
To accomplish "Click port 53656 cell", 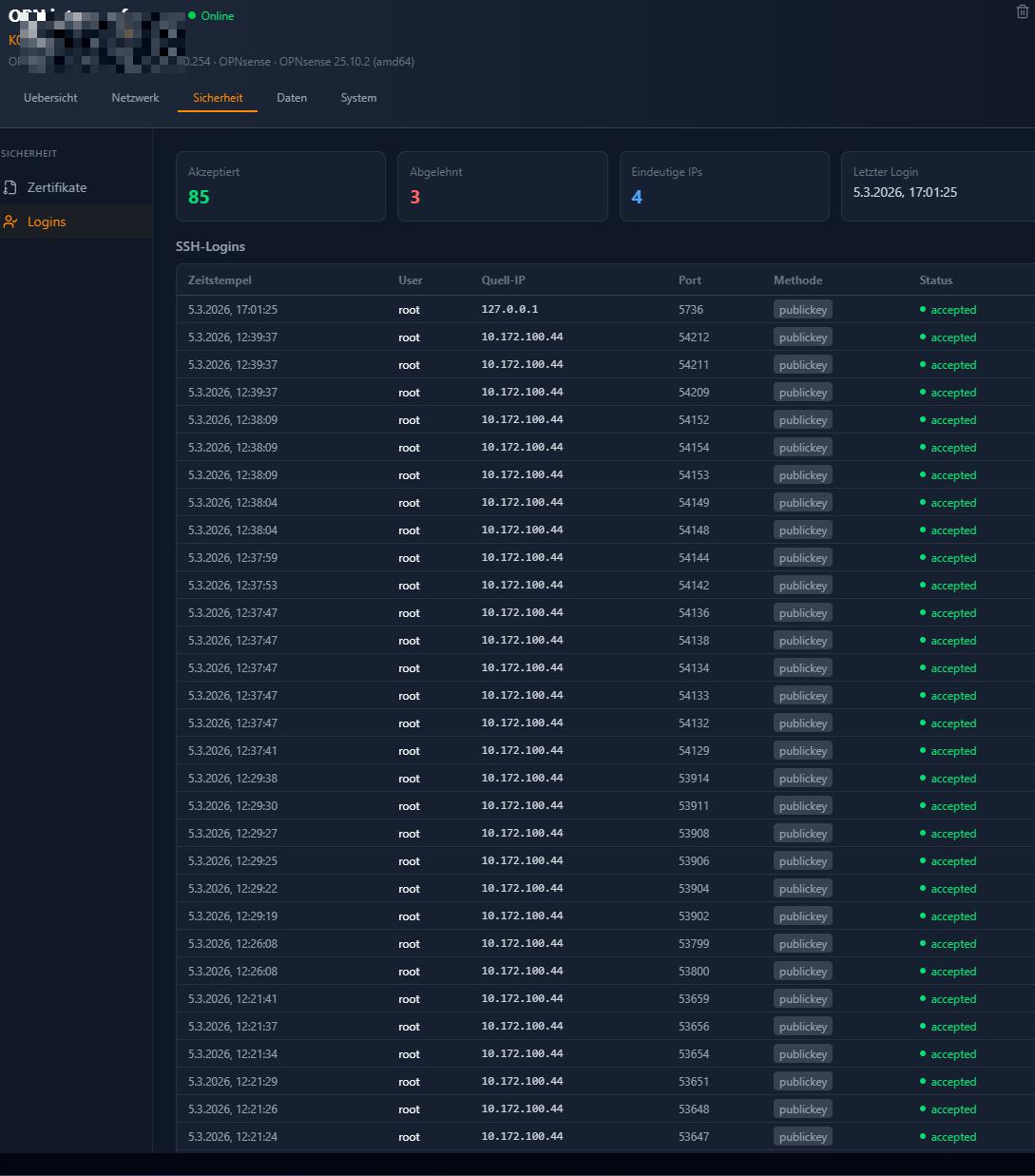I will pos(694,1027).
